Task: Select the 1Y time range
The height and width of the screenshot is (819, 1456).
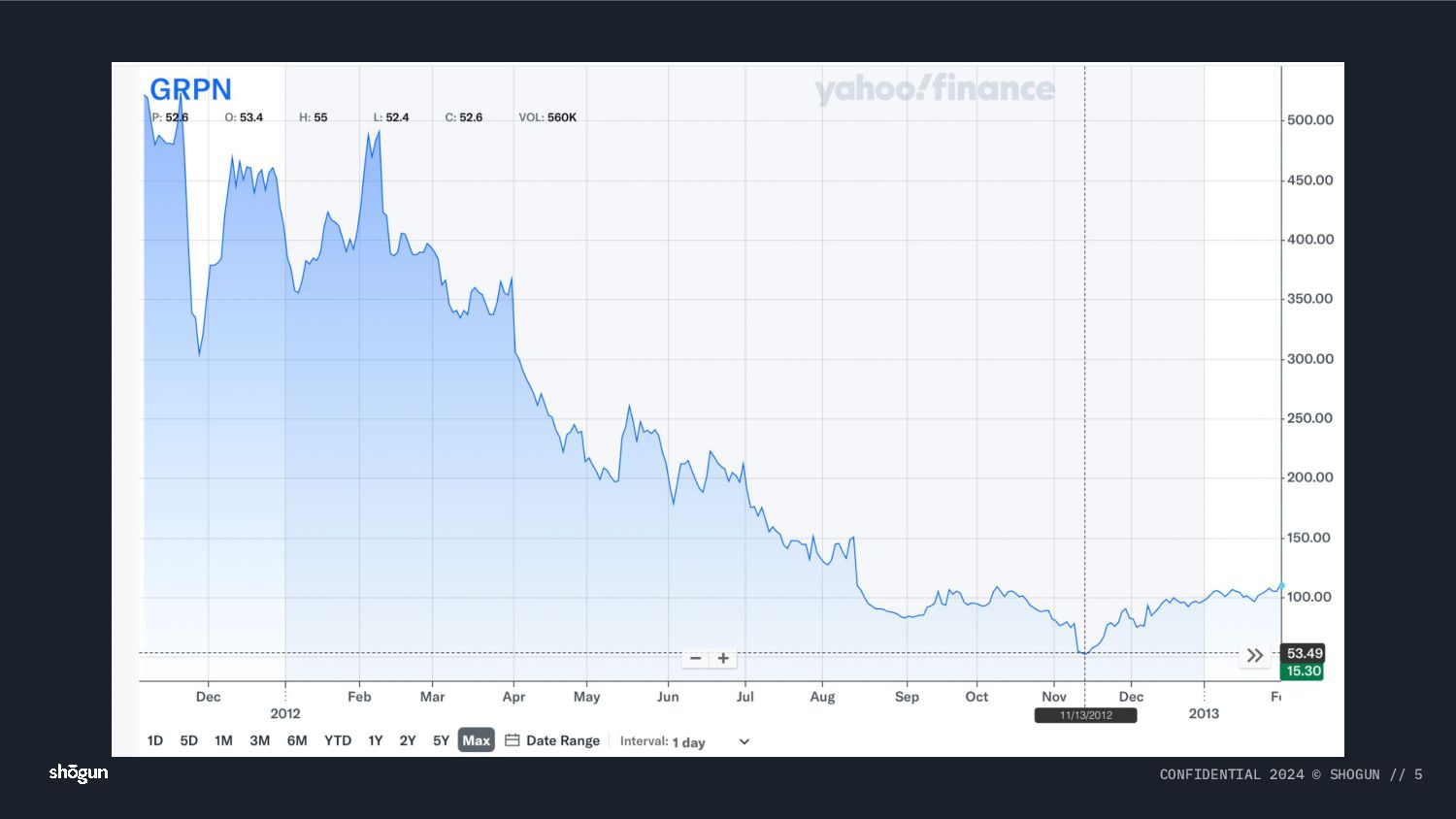Action: (x=376, y=740)
